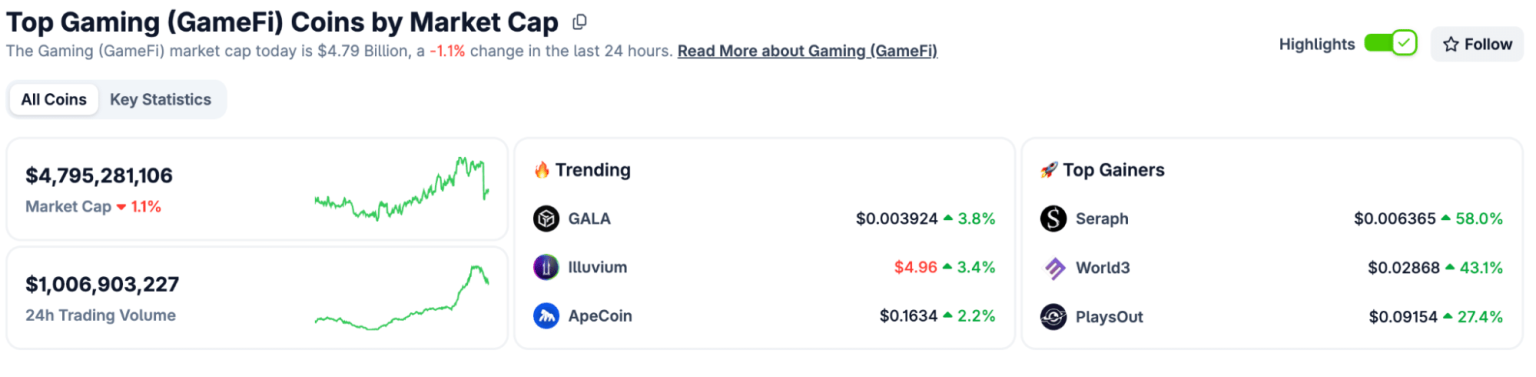Viewport: 1536px width, 377px height.
Task: Click the Illuvium price $4.96
Action: [916, 267]
